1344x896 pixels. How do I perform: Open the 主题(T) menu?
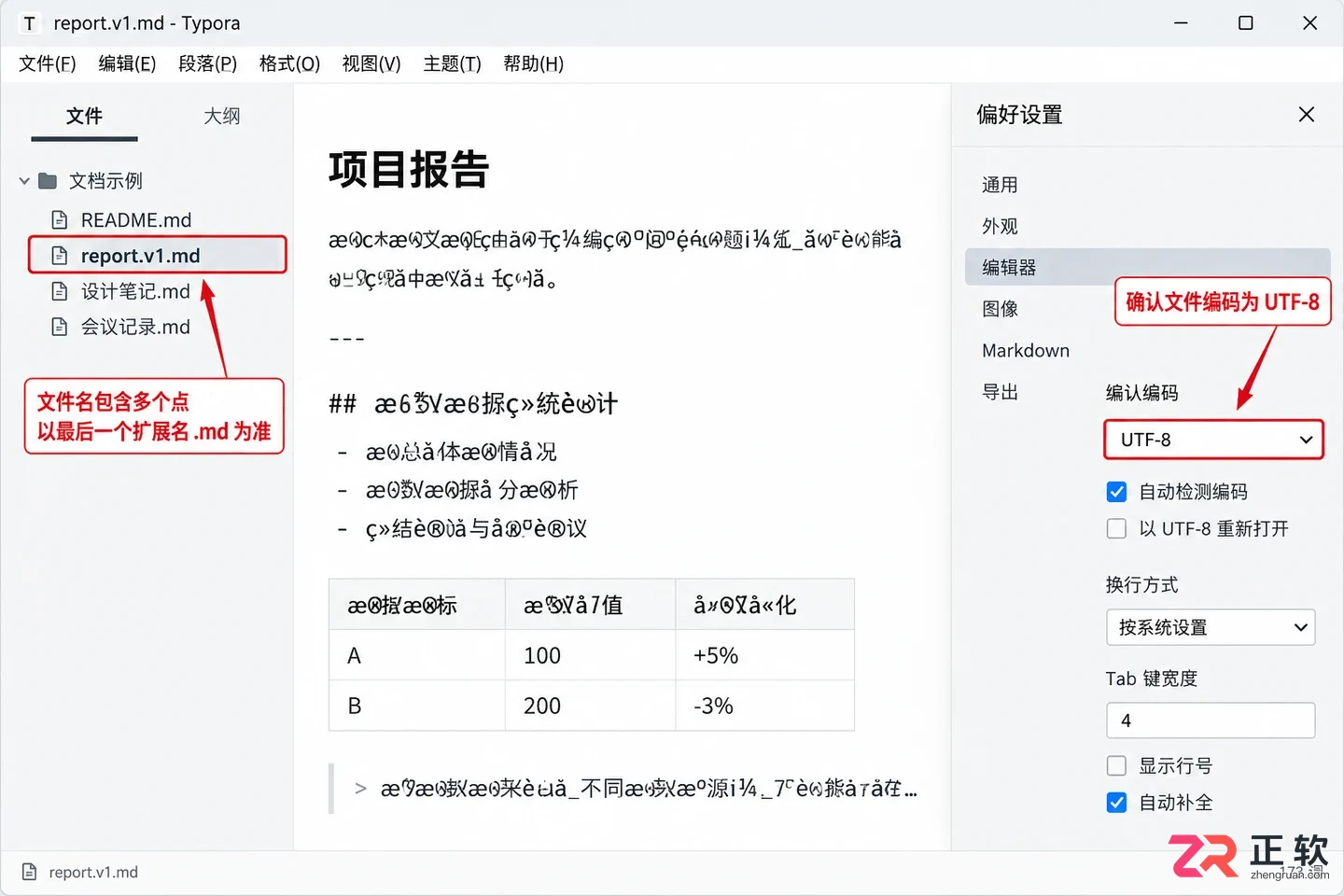click(452, 63)
